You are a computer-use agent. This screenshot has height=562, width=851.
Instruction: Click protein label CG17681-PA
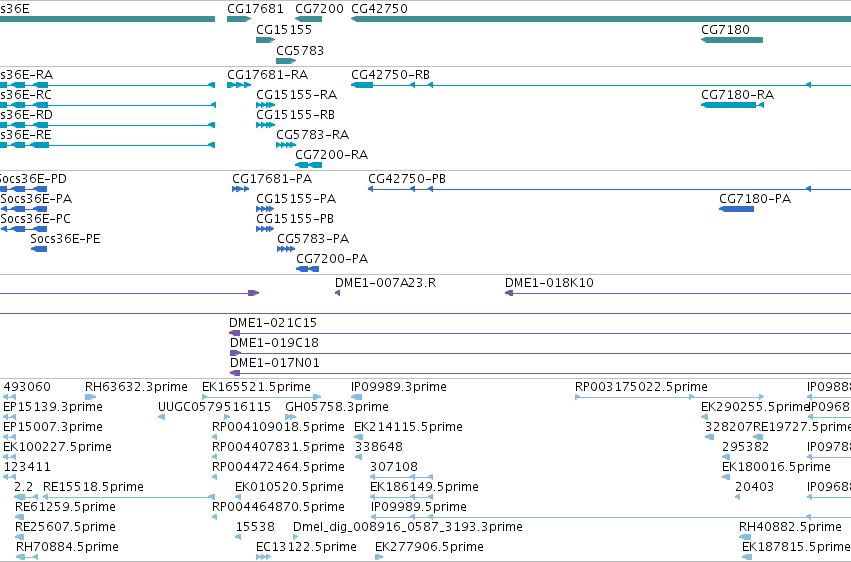[272, 179]
